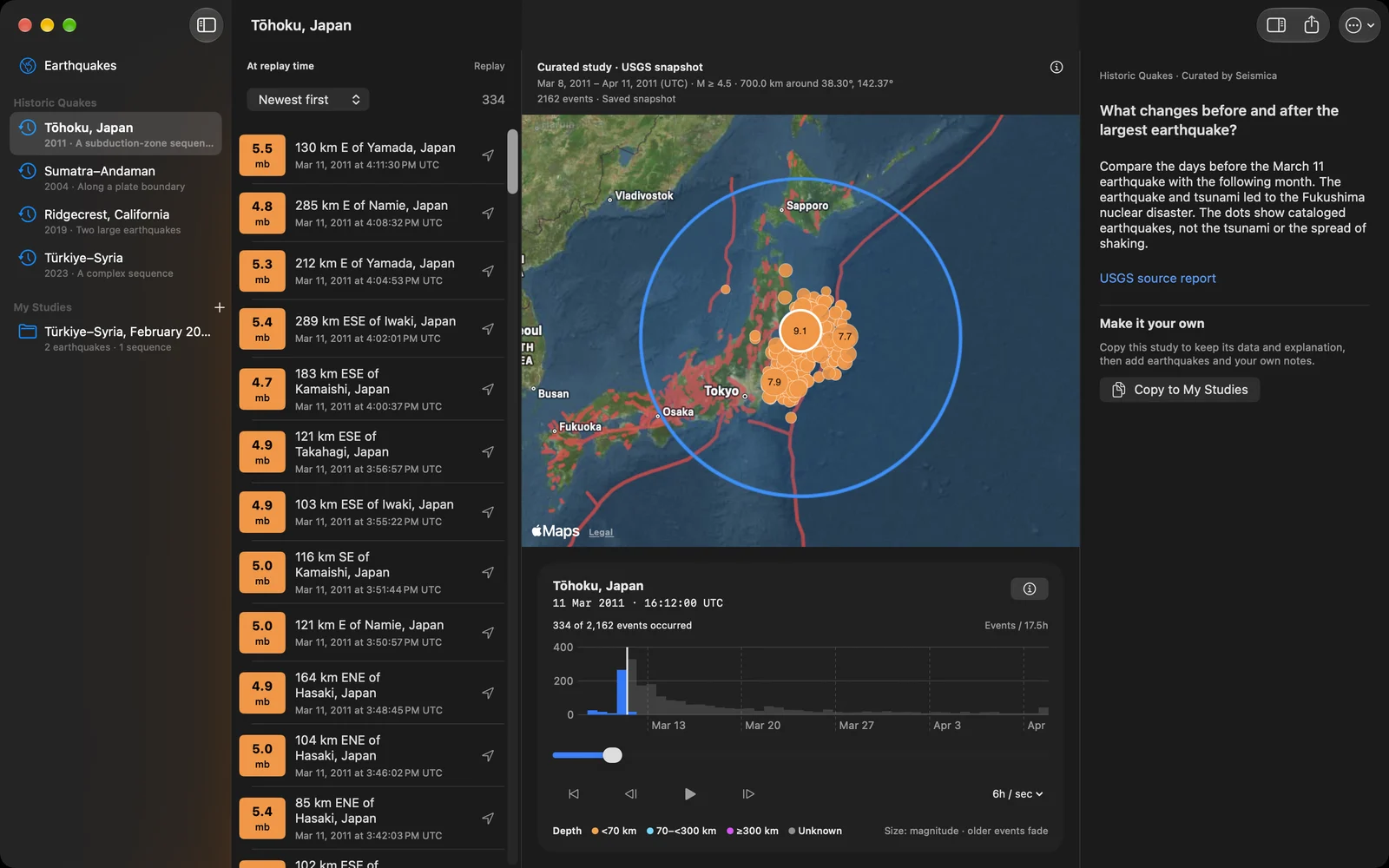The height and width of the screenshot is (868, 1389).
Task: Locate 183 km ESE of Kamaishi quake
Action: [x=488, y=389]
